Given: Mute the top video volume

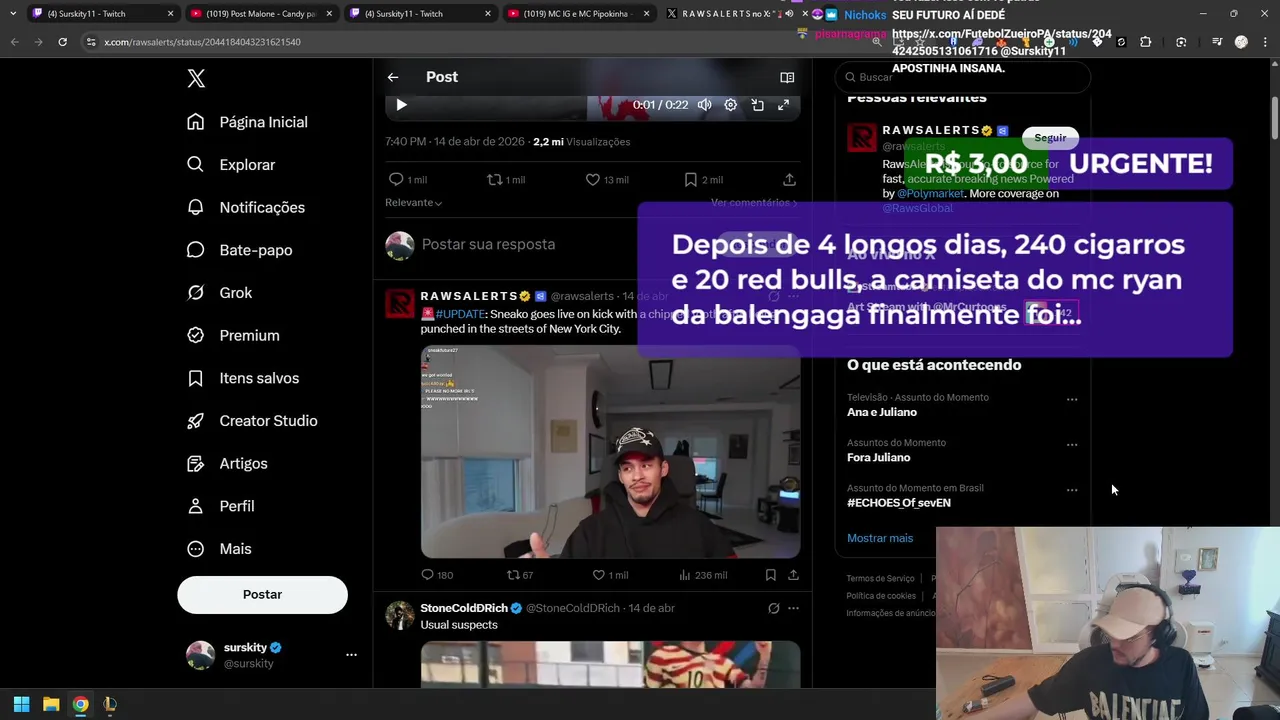Looking at the screenshot, I should pyautogui.click(x=705, y=105).
